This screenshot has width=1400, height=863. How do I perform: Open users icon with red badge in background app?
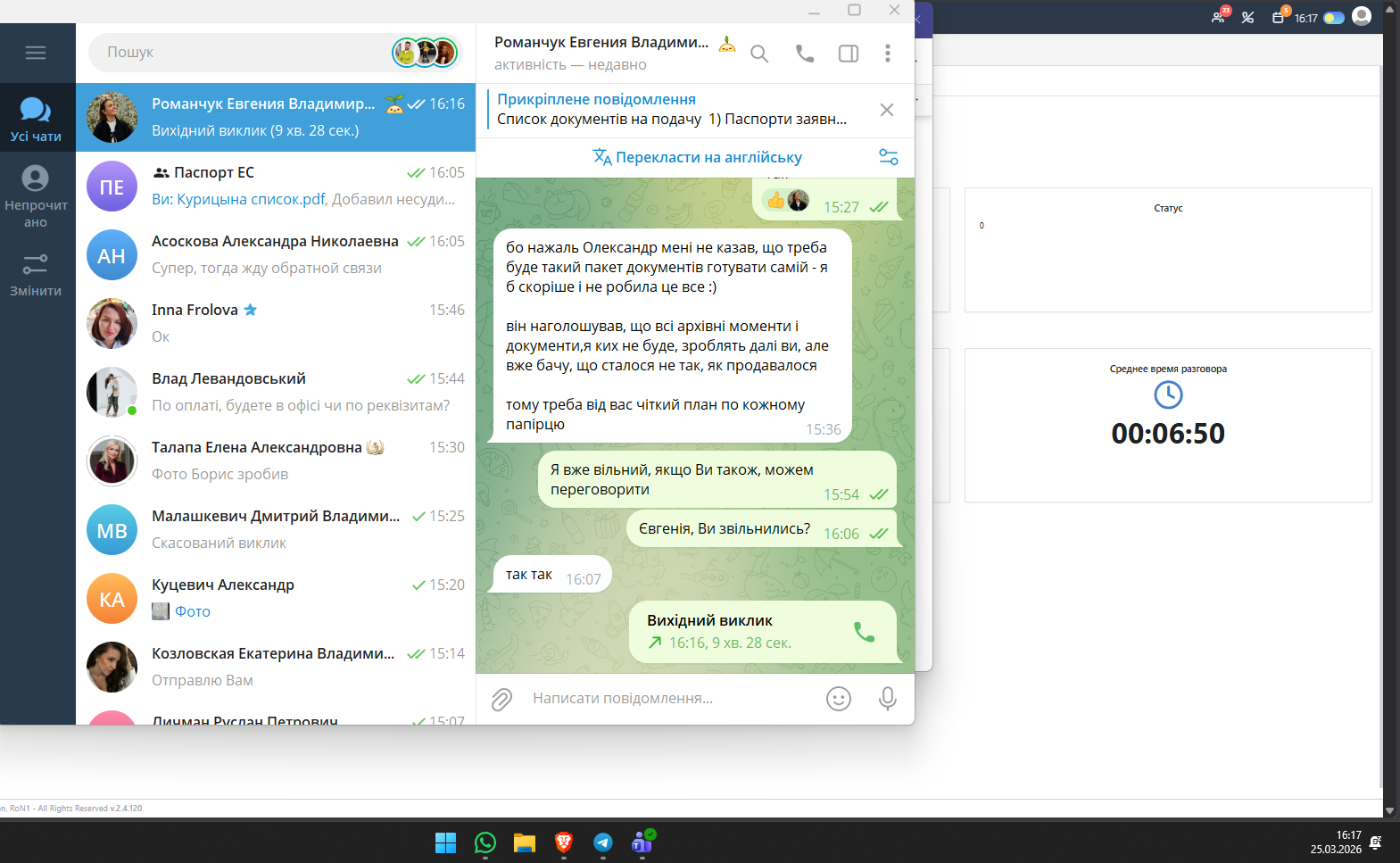pyautogui.click(x=1219, y=16)
